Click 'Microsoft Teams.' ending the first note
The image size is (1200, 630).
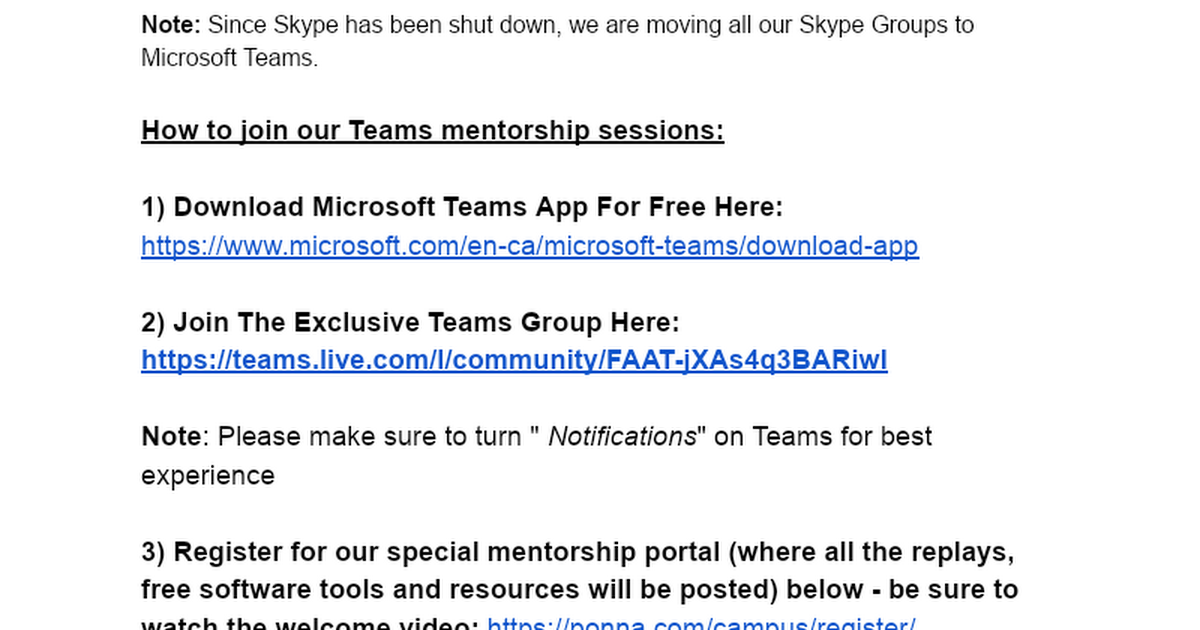229,58
